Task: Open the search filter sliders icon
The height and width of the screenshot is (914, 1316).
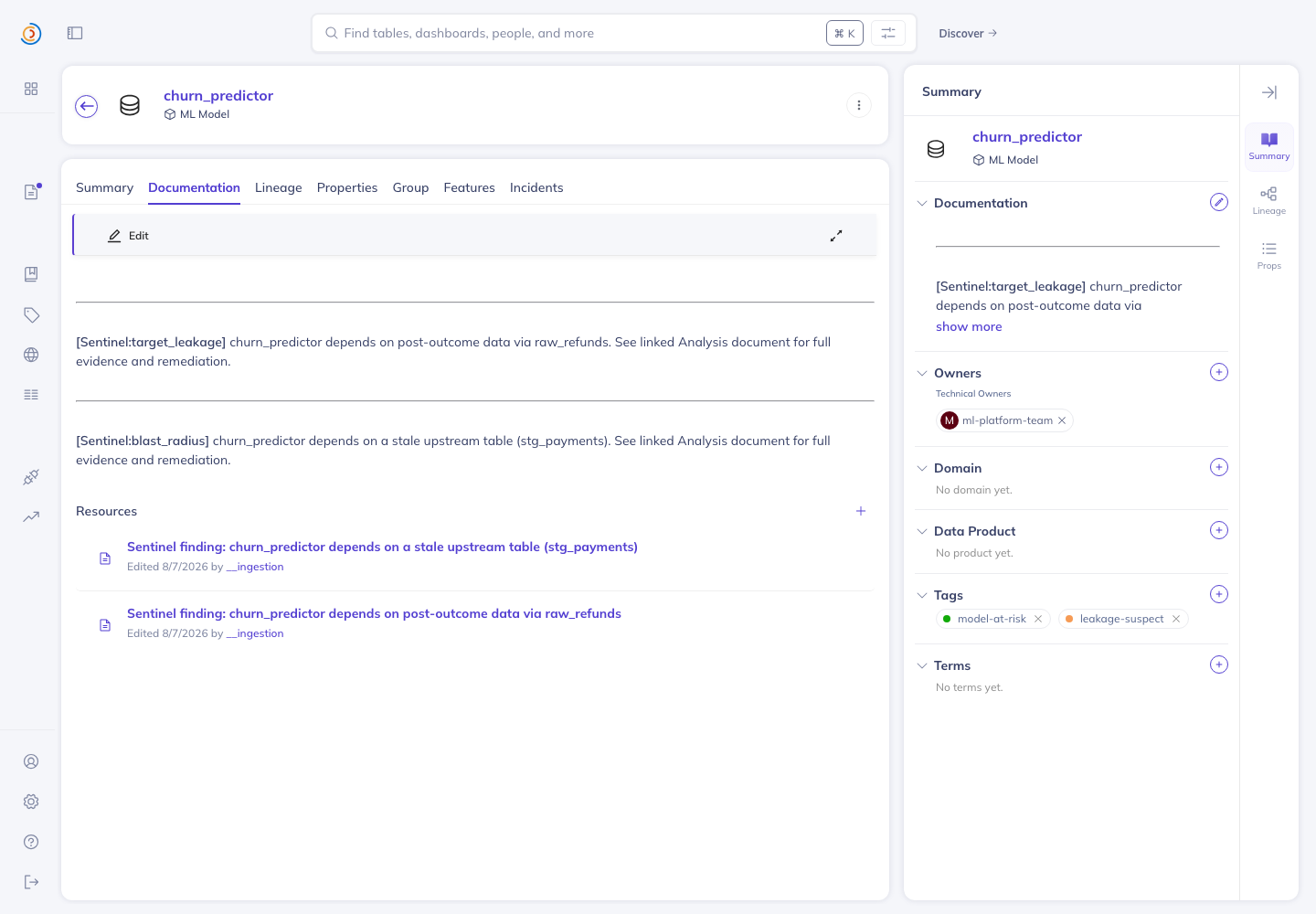Action: pos(888,33)
